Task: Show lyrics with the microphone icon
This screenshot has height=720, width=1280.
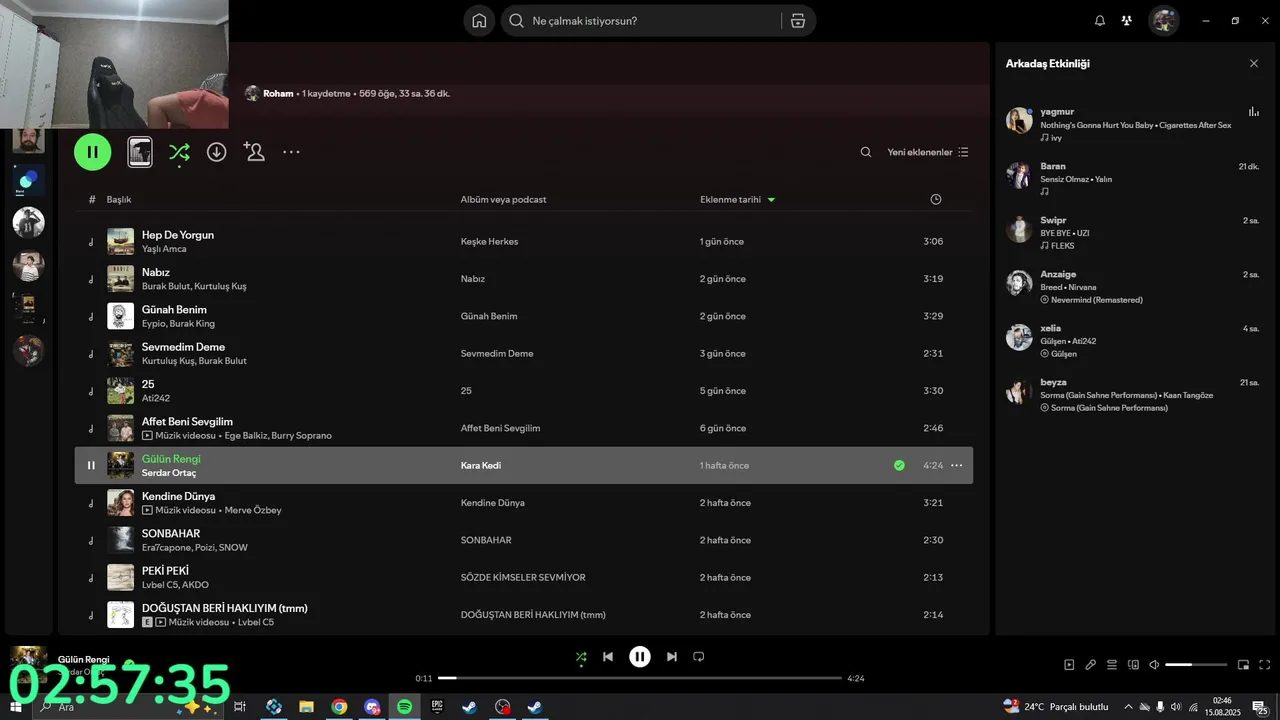Action: tap(1091, 664)
